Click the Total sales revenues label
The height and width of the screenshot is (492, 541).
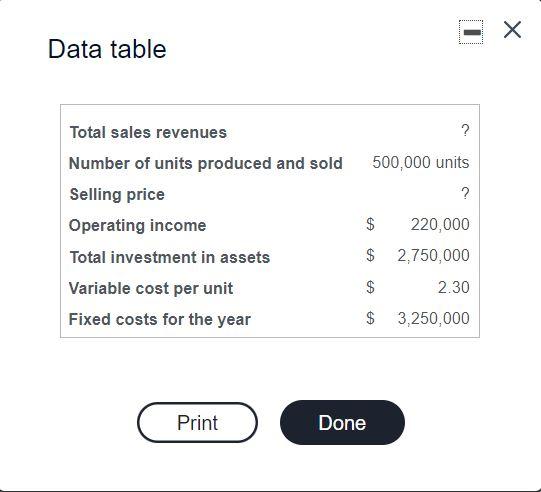148,132
